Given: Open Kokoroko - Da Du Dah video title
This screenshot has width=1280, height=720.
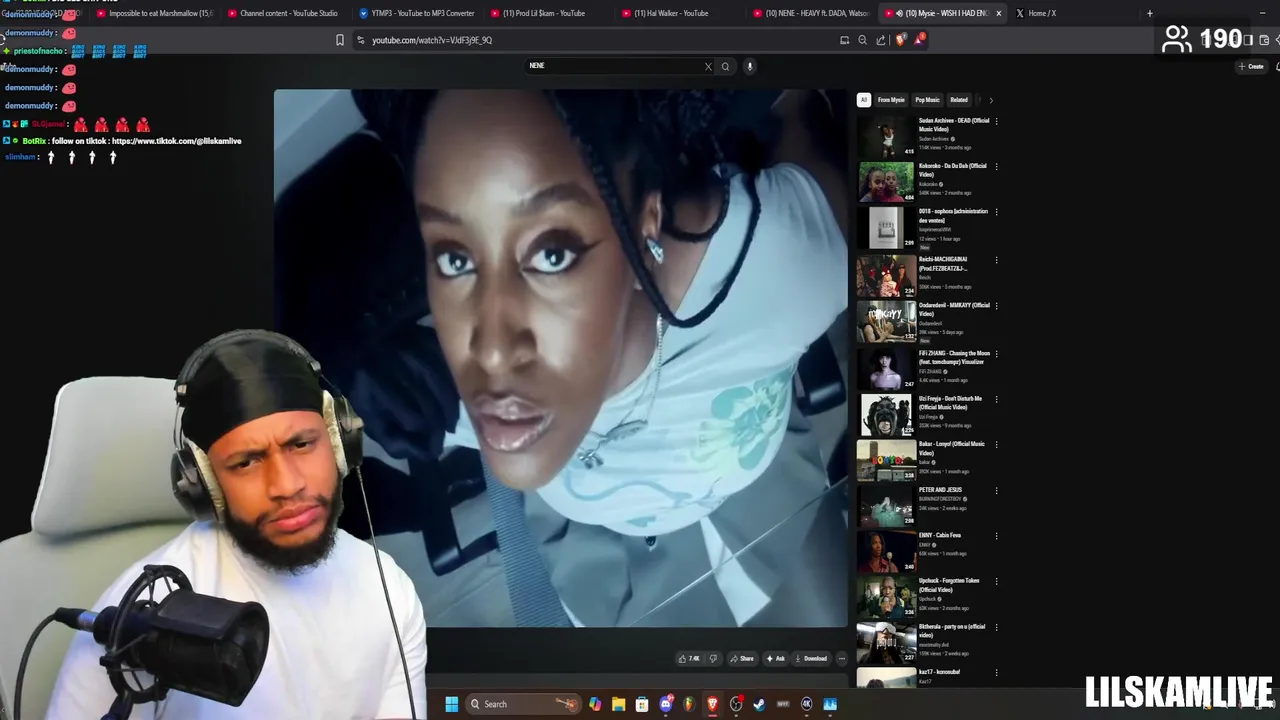Looking at the screenshot, I should [952, 170].
